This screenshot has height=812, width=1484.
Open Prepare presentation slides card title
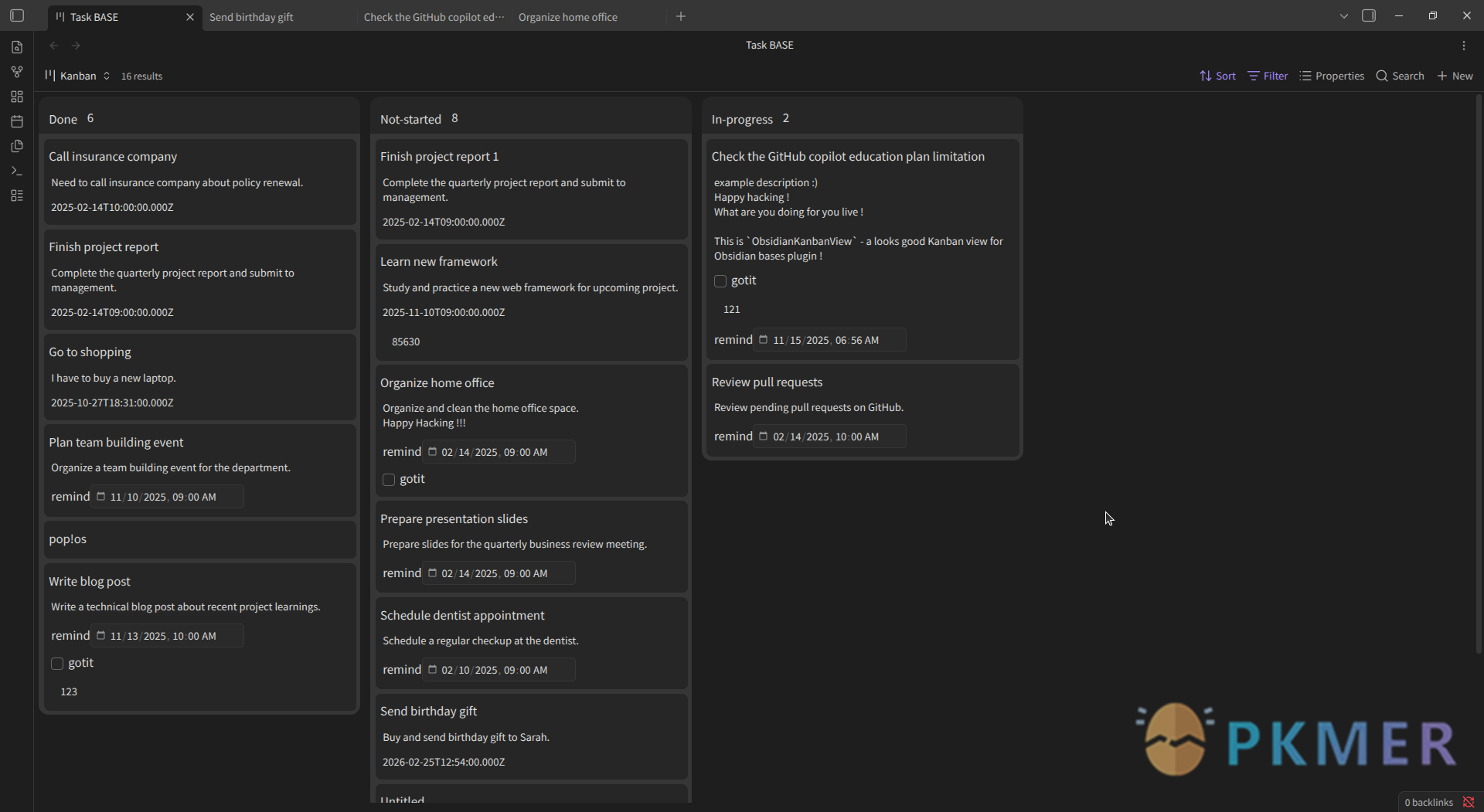pos(454,519)
